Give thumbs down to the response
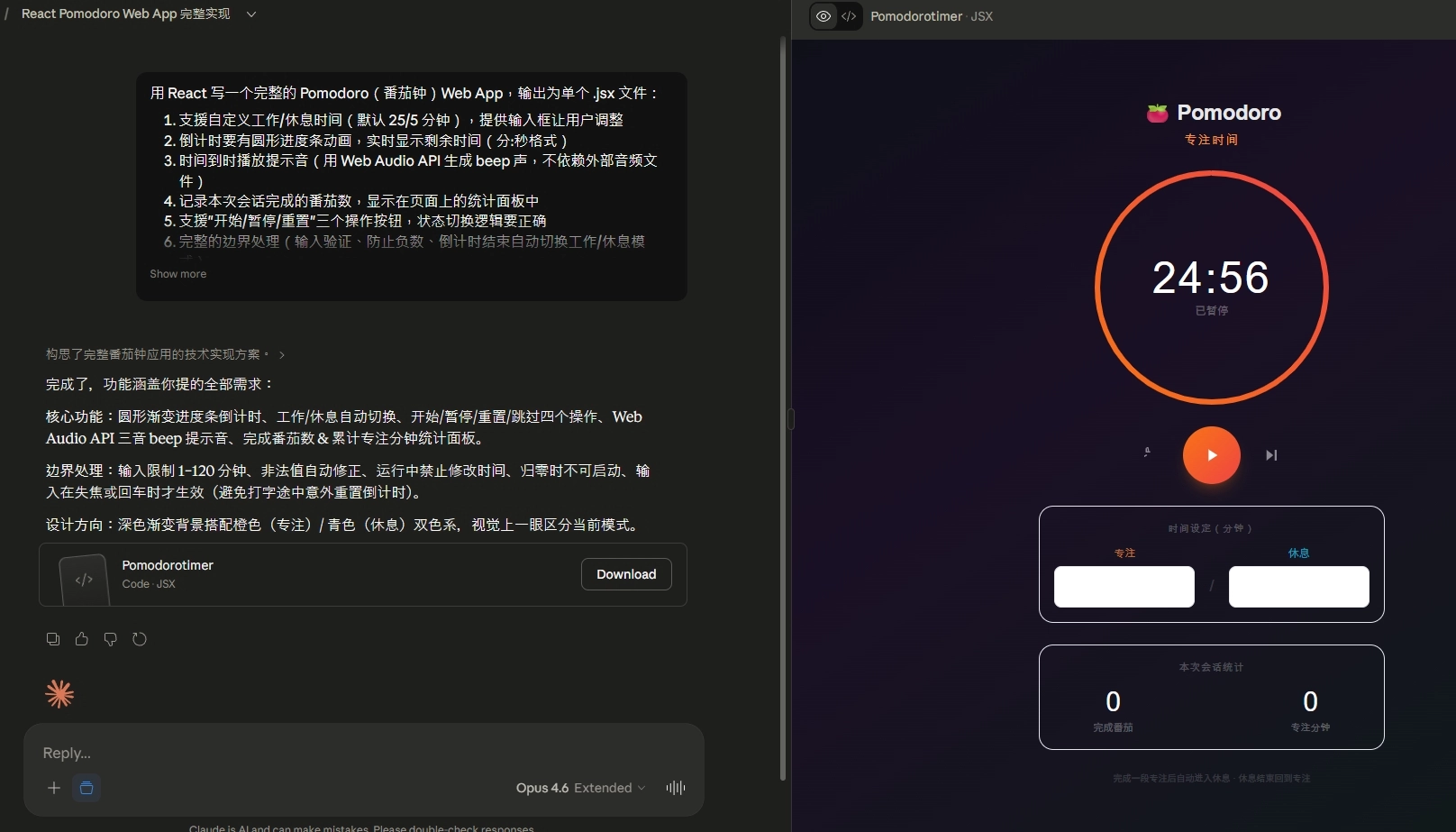Screen dimensions: 1456x832 pos(111,638)
